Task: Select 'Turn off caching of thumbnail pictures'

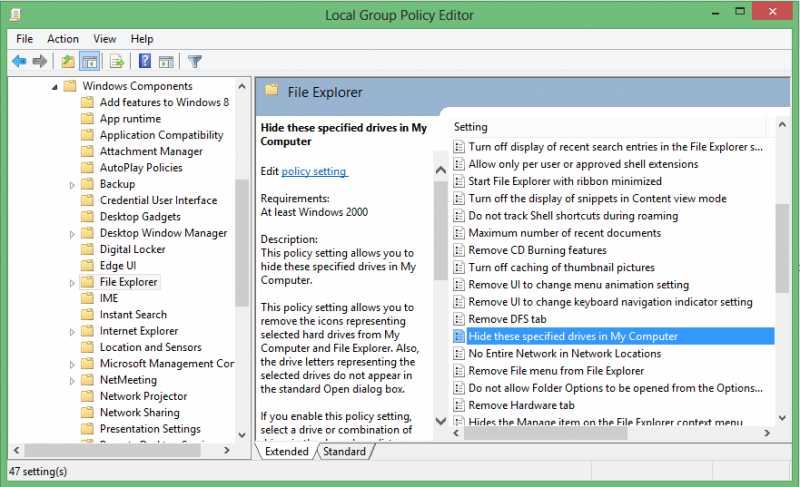Action: [x=561, y=268]
